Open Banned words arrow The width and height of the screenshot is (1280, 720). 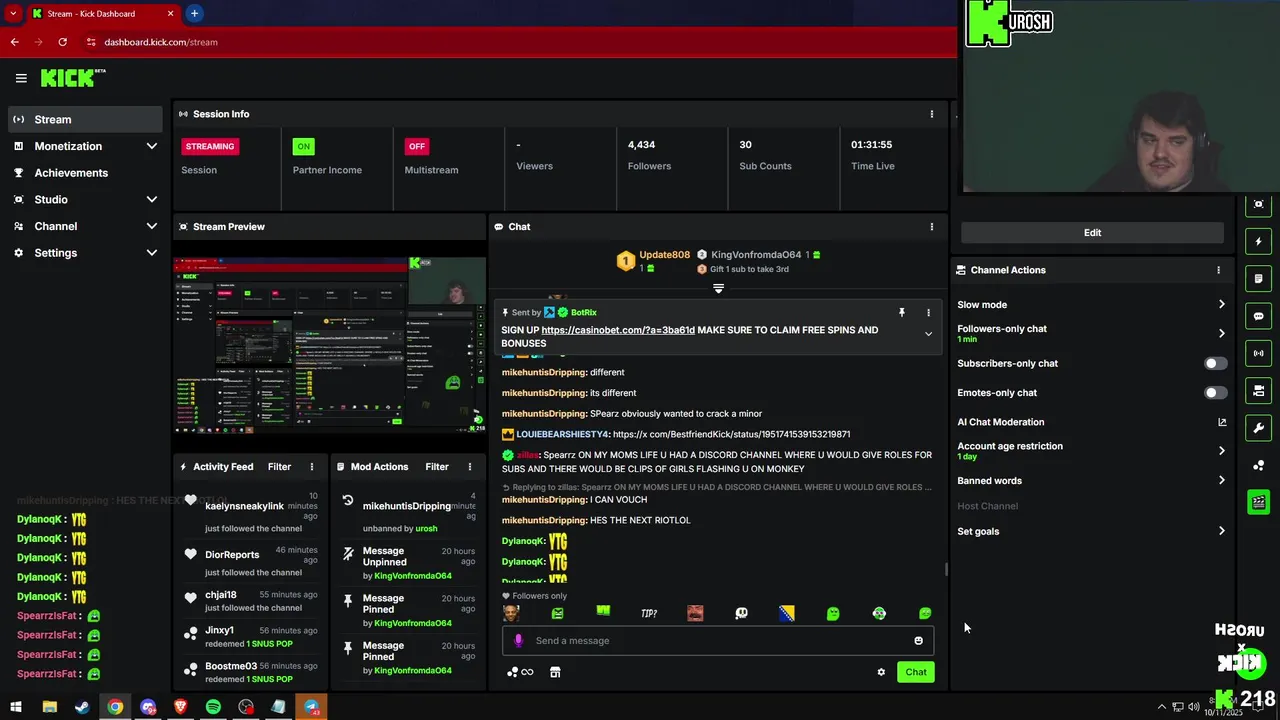1221,481
